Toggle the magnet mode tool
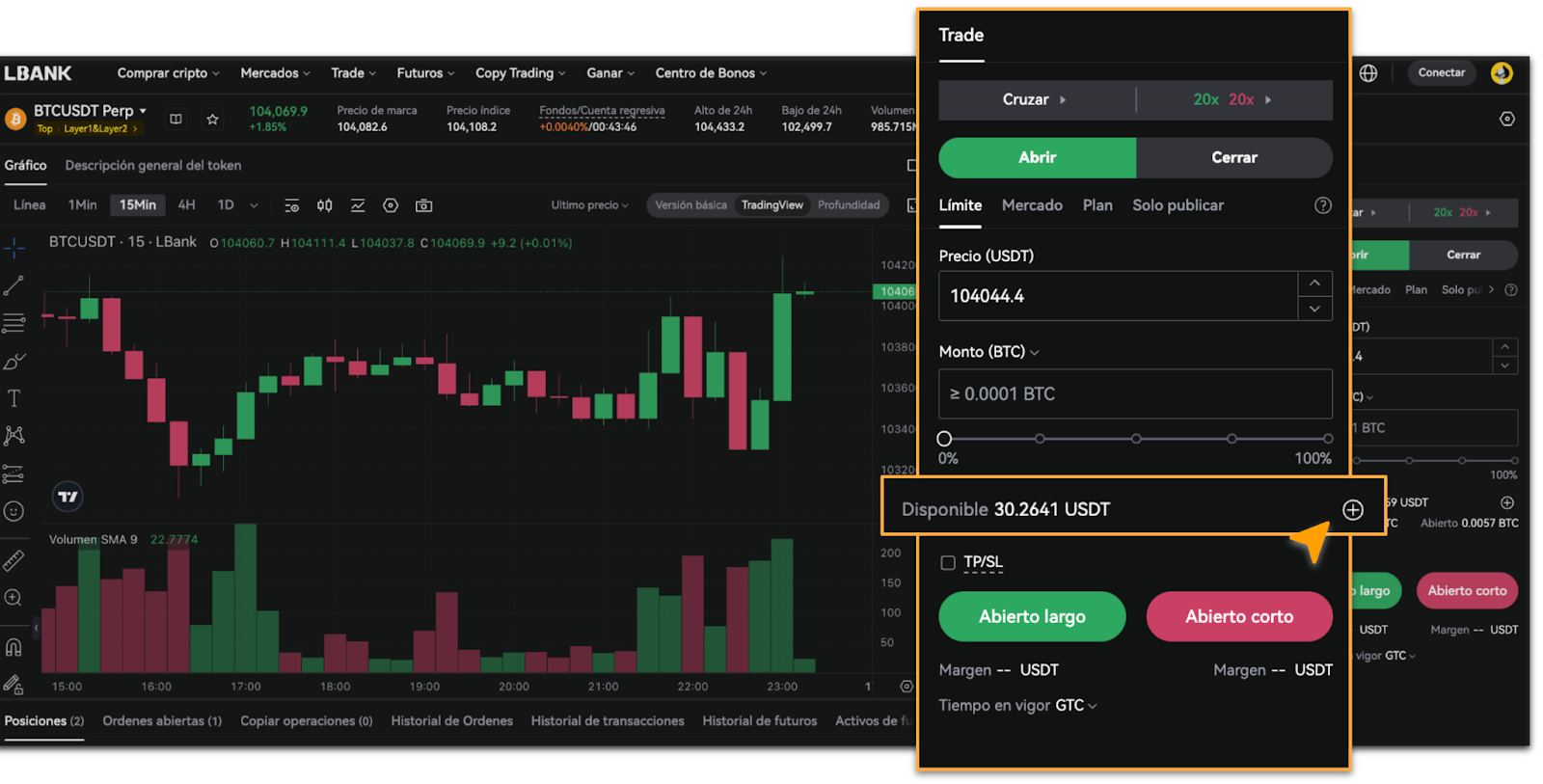1543x784 pixels. [x=14, y=647]
